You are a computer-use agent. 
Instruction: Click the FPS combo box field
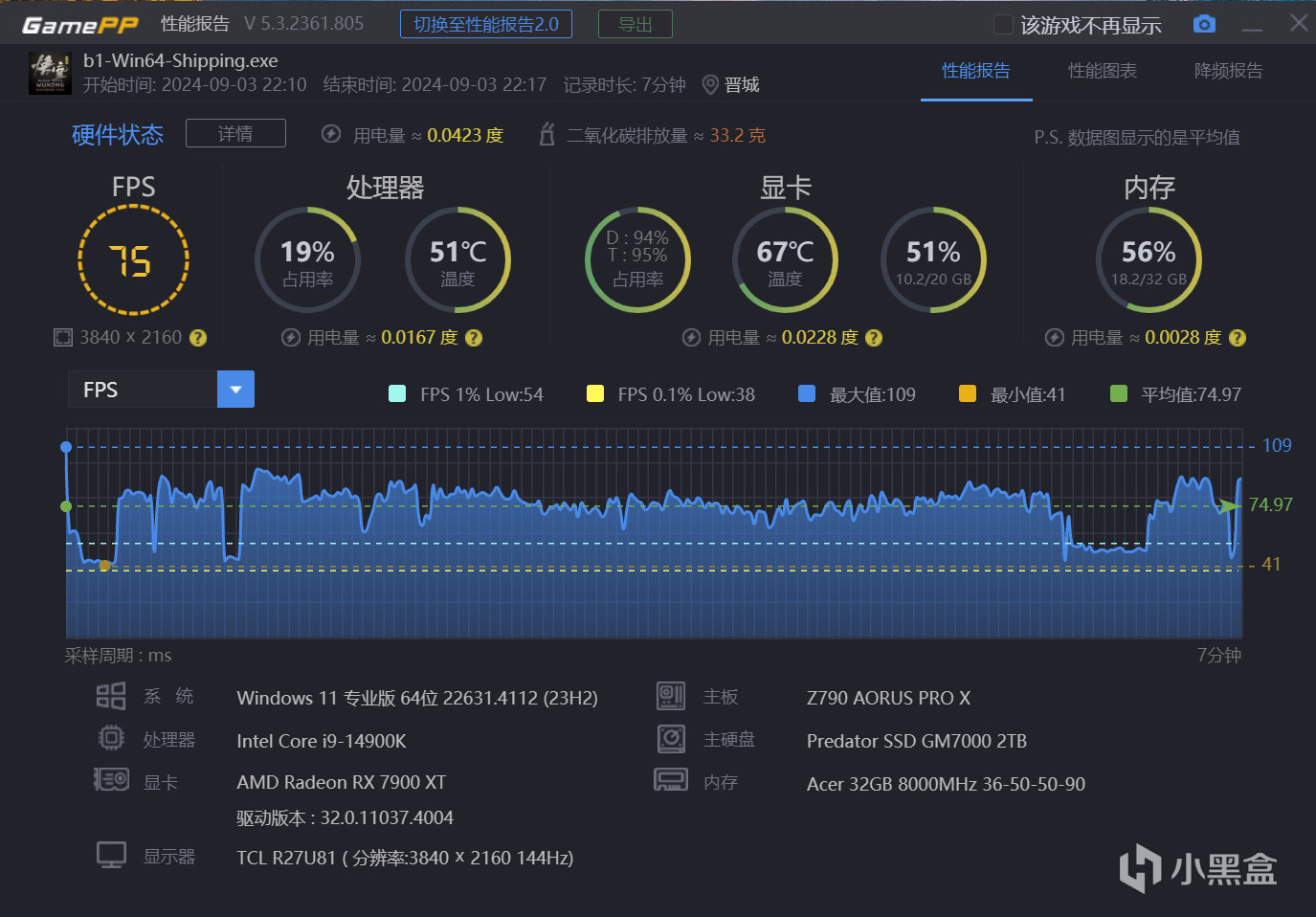coord(161,390)
